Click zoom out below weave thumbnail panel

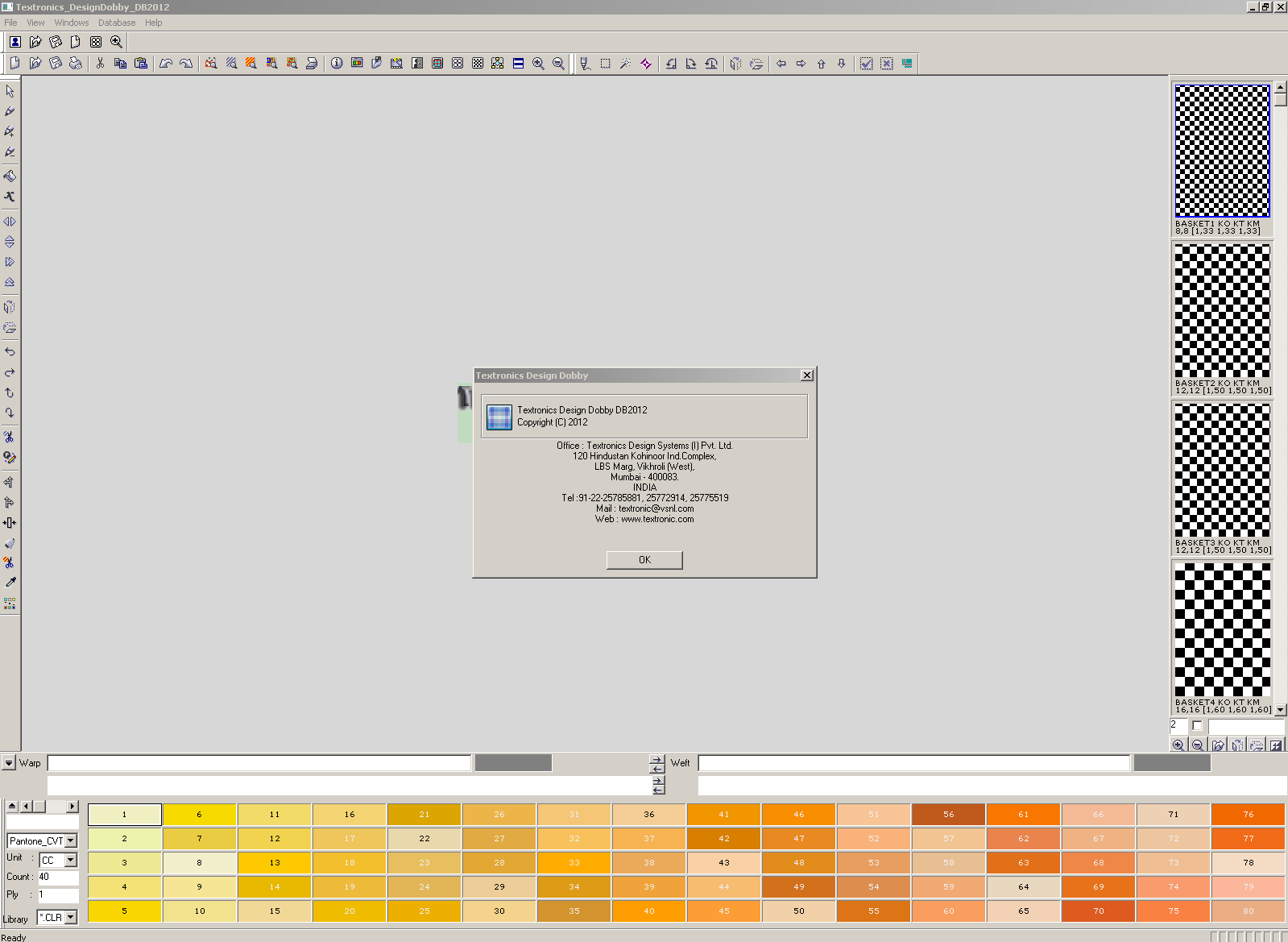(x=1198, y=745)
